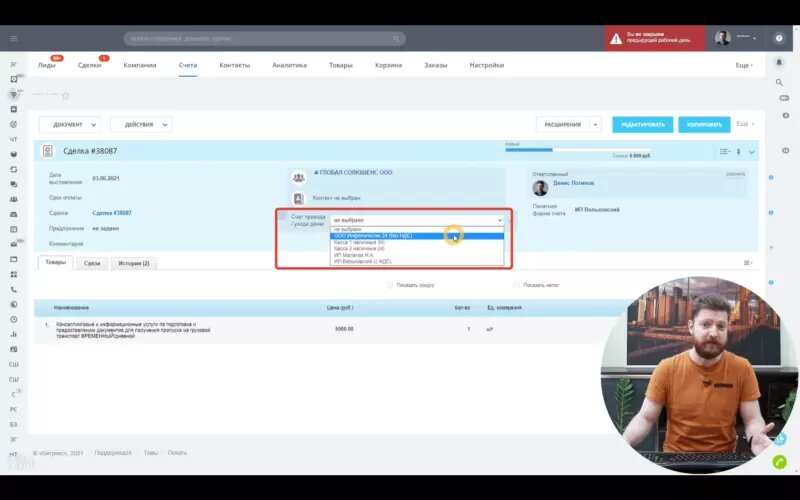Enable the Показать налог checkbox
The width and height of the screenshot is (800, 500).
point(516,285)
